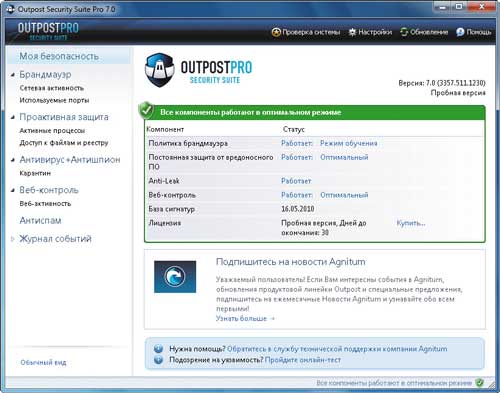Open 'Используемые порты' sidebar item
Image resolution: width=500 pixels, height=393 pixels.
point(54,100)
